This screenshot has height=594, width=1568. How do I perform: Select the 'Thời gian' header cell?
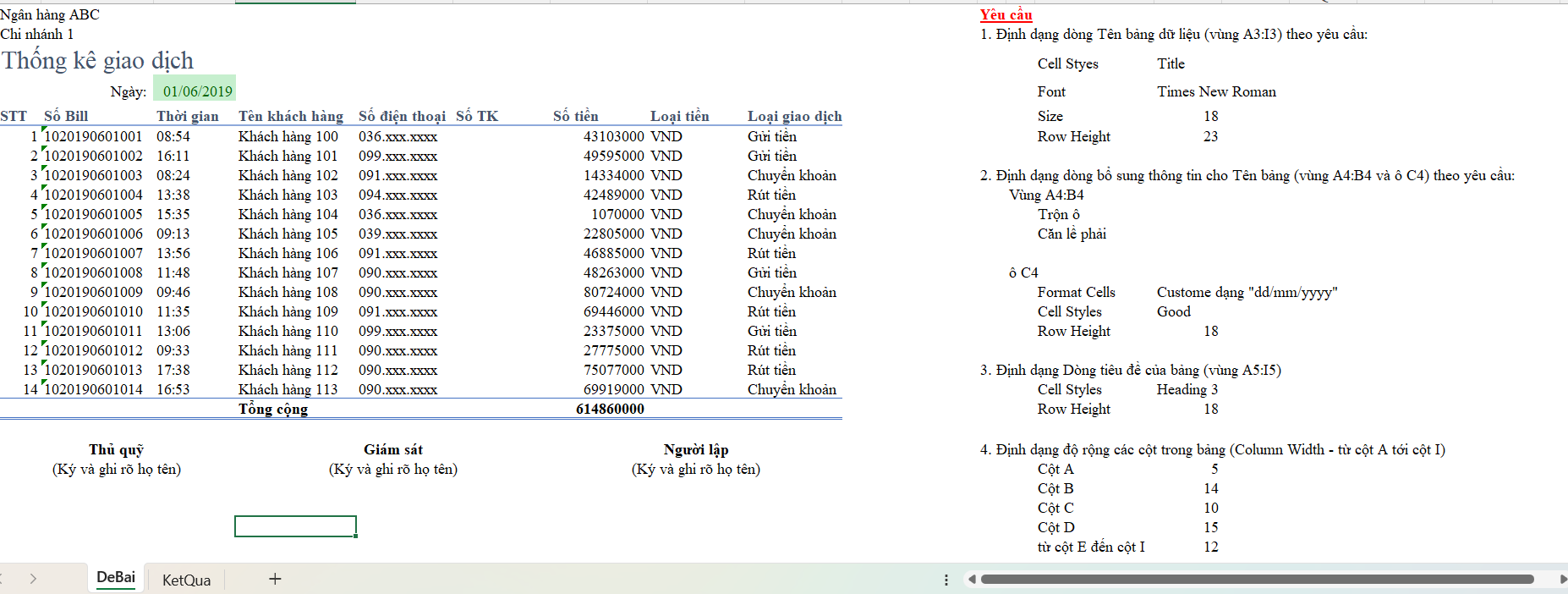point(188,116)
